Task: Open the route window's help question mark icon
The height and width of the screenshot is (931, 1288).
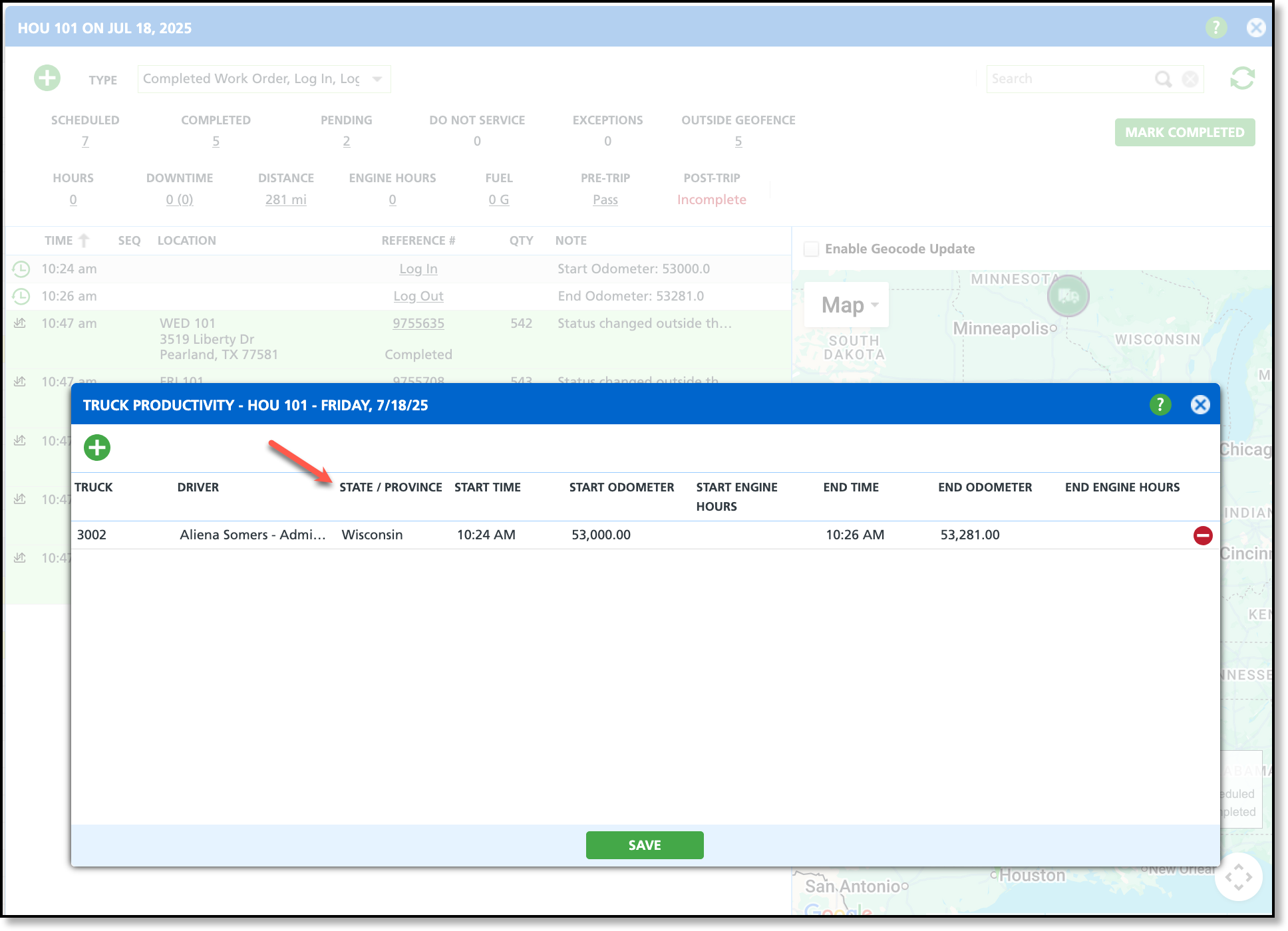Action: click(1215, 28)
